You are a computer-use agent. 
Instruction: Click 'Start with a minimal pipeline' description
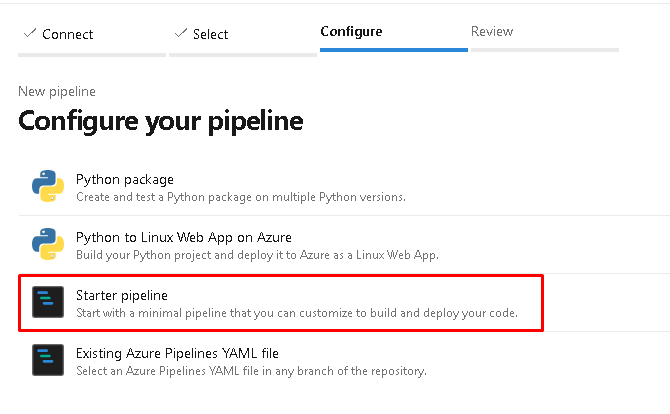point(297,313)
